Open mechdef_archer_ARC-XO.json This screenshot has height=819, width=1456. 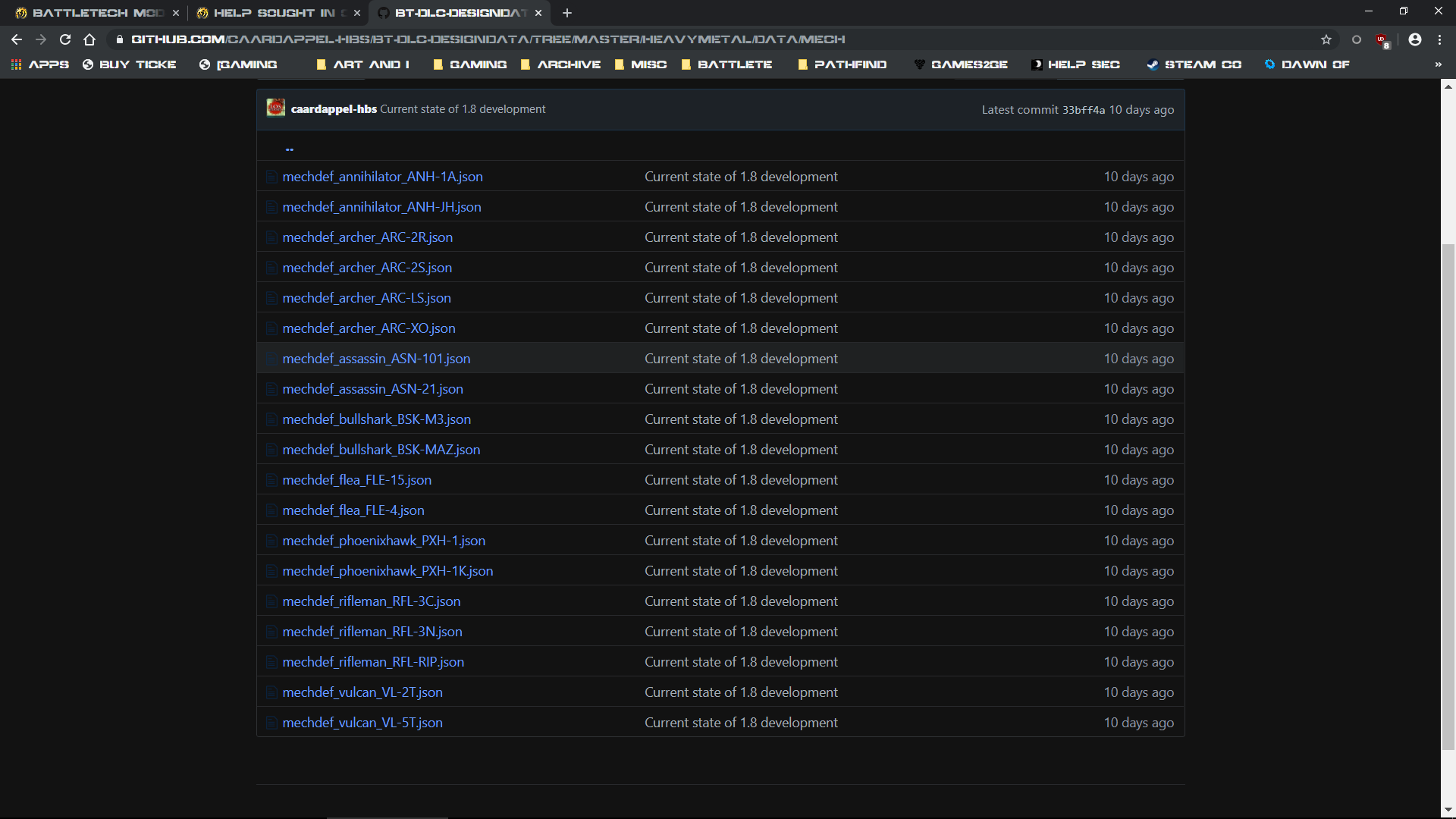click(x=369, y=328)
